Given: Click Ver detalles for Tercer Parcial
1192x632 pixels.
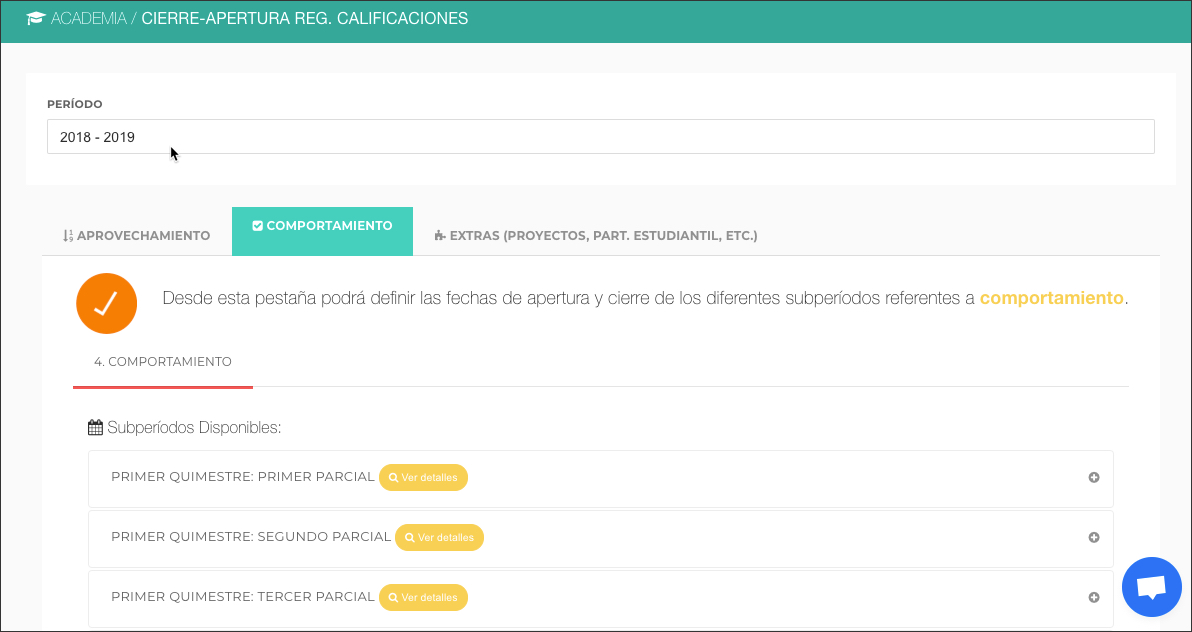Looking at the screenshot, I should click(x=423, y=598).
